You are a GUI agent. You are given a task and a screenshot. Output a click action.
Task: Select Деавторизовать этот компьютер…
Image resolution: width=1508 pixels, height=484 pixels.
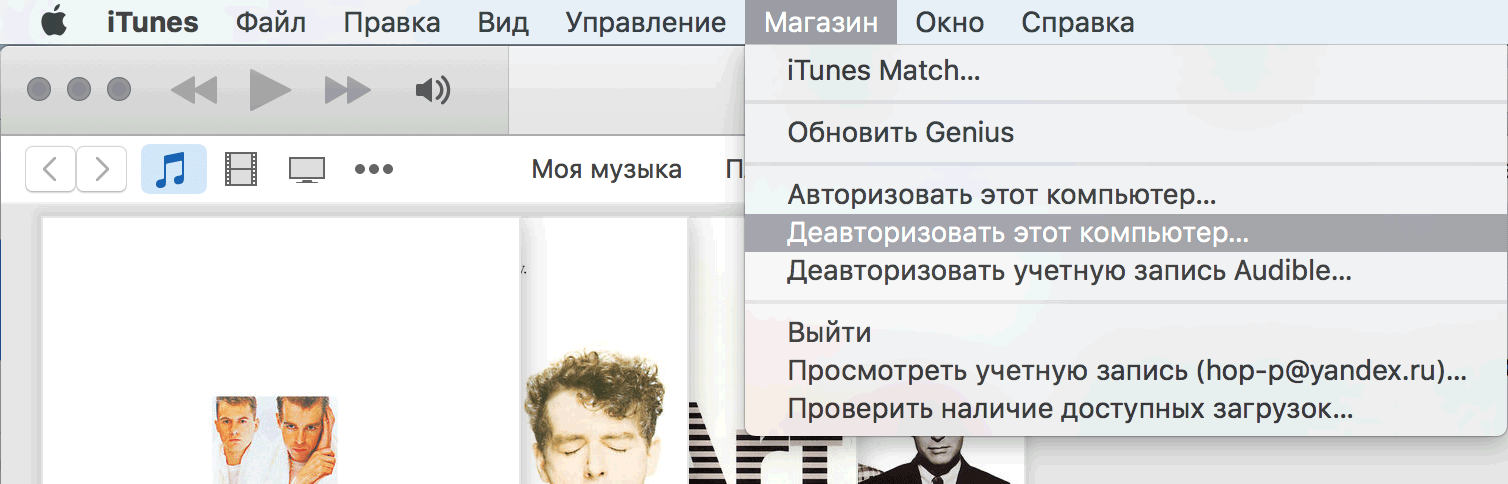click(x=1126, y=232)
